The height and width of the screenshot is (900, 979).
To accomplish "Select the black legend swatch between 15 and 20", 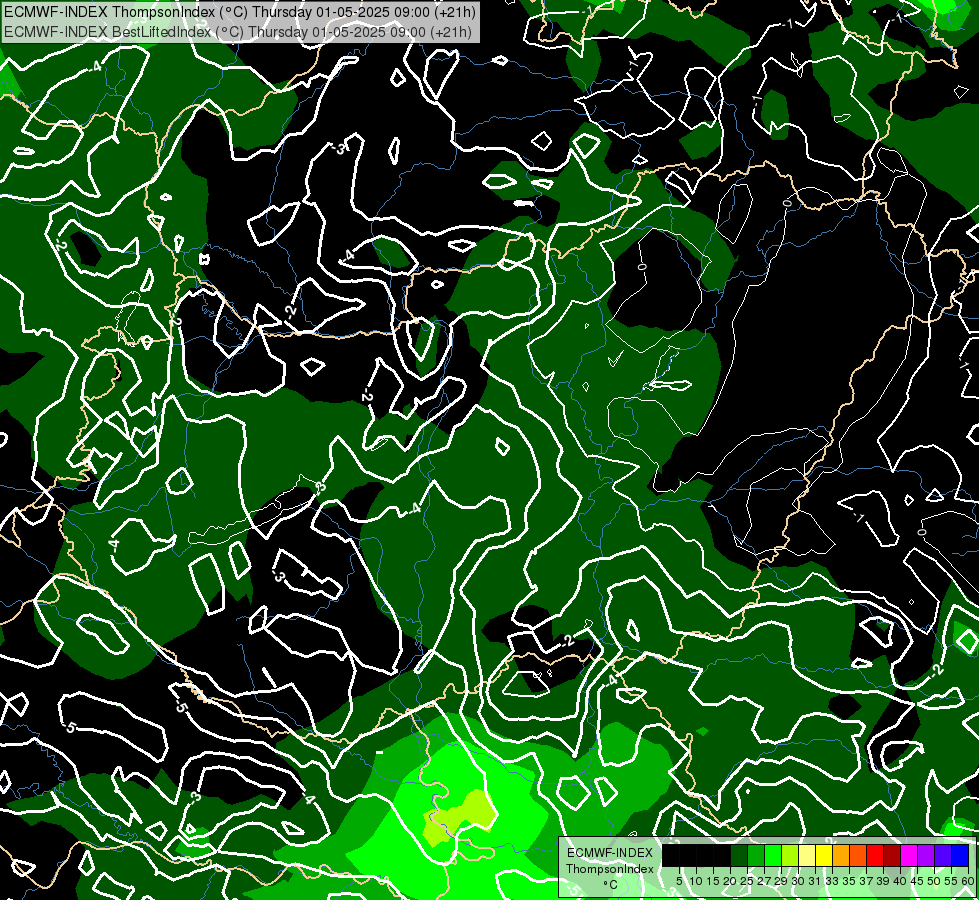I will click(x=722, y=855).
